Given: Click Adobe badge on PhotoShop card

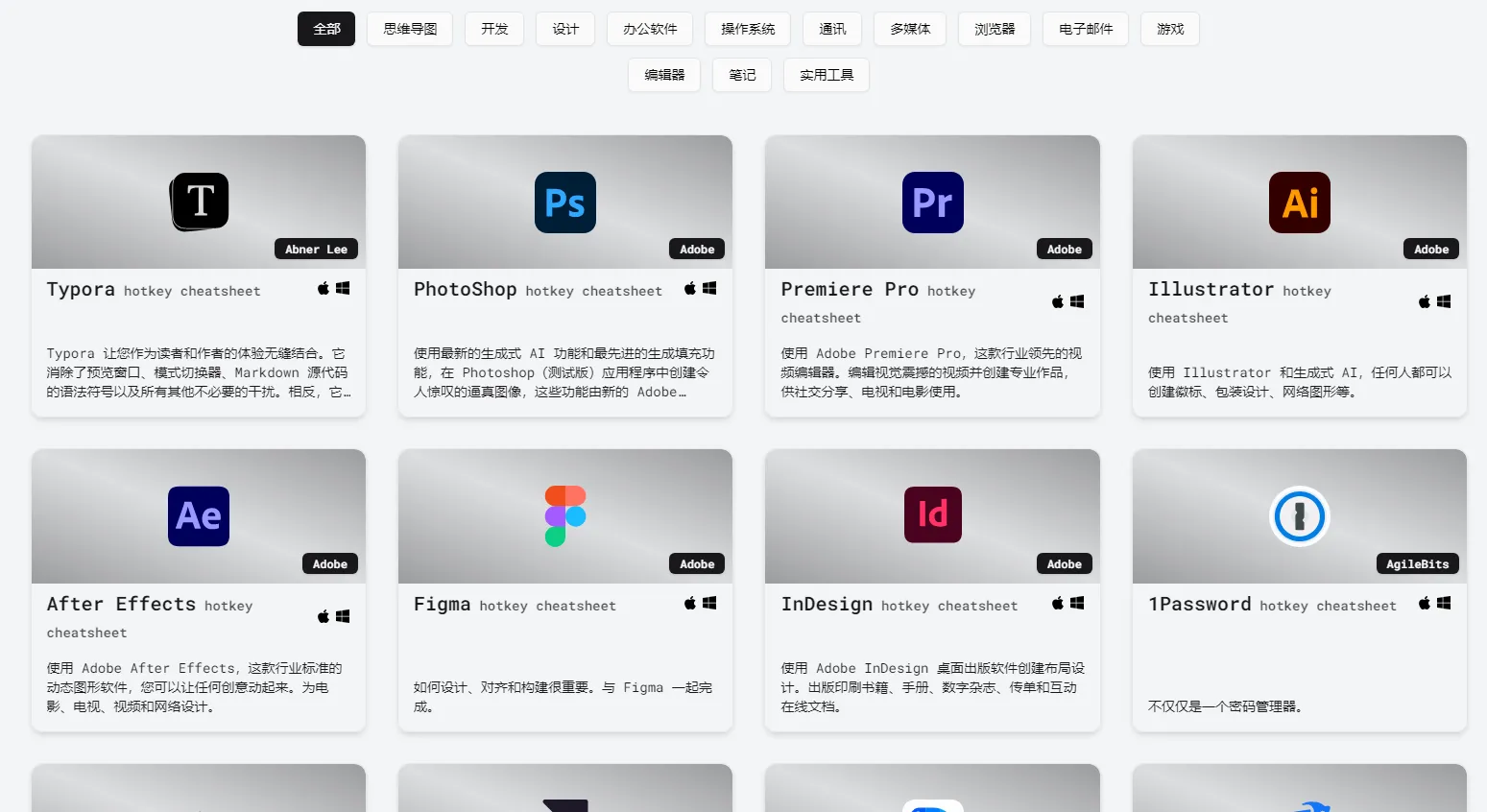Looking at the screenshot, I should pos(697,249).
